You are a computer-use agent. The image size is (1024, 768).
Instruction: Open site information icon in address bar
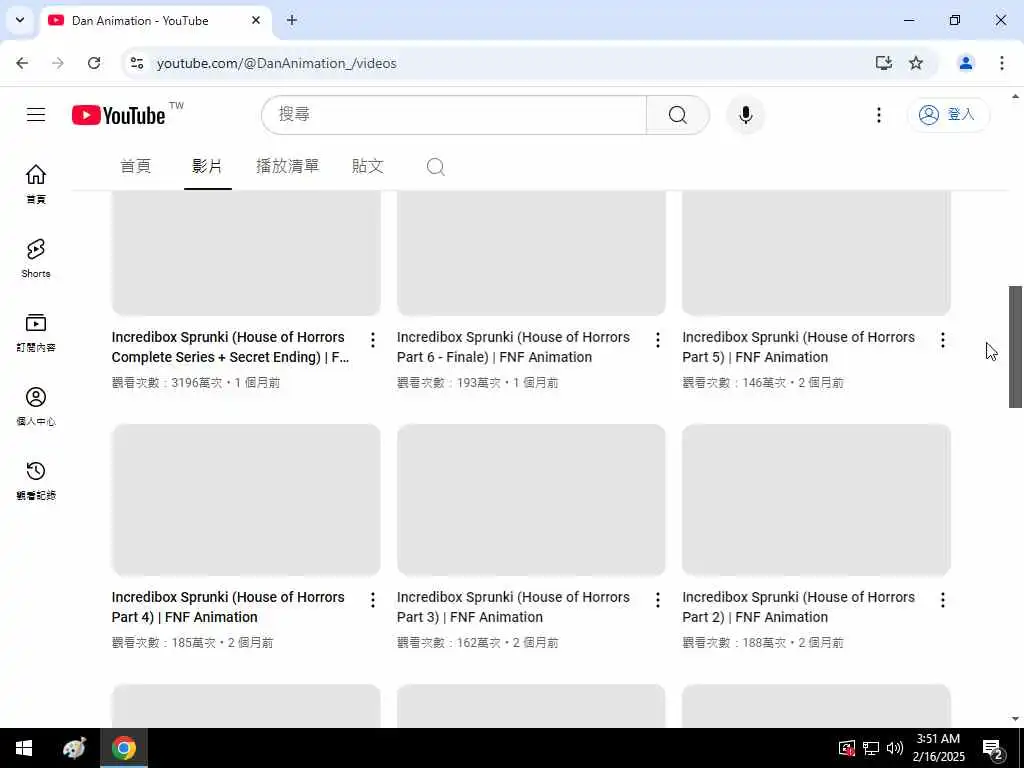[x=136, y=63]
